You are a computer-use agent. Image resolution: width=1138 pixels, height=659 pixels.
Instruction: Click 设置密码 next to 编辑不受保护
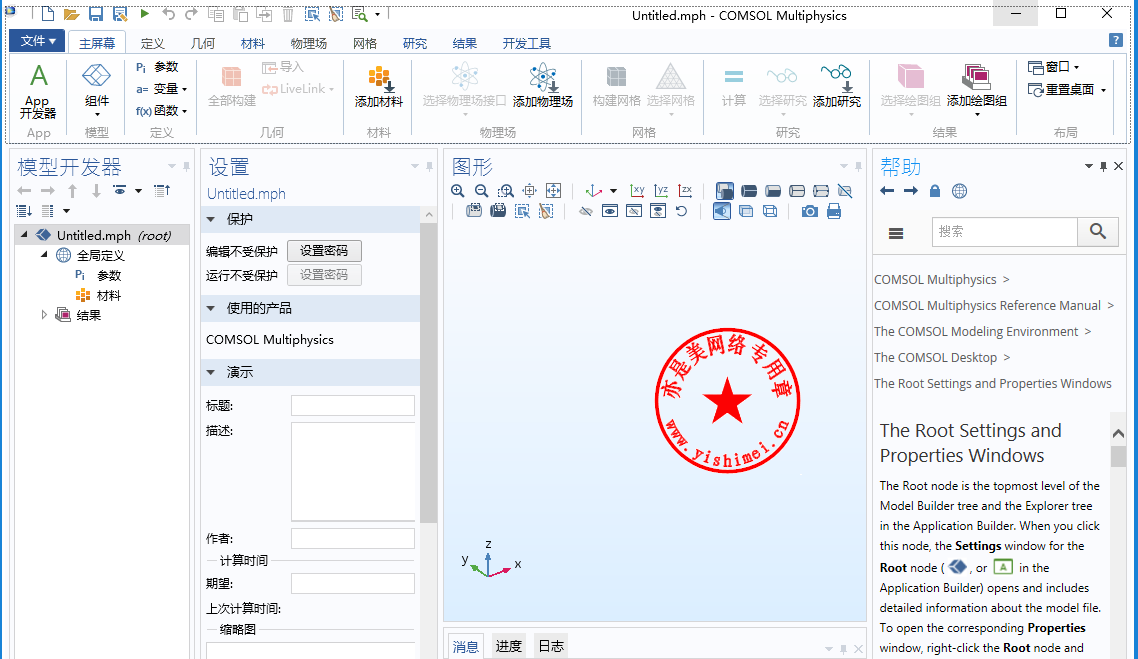click(x=324, y=251)
